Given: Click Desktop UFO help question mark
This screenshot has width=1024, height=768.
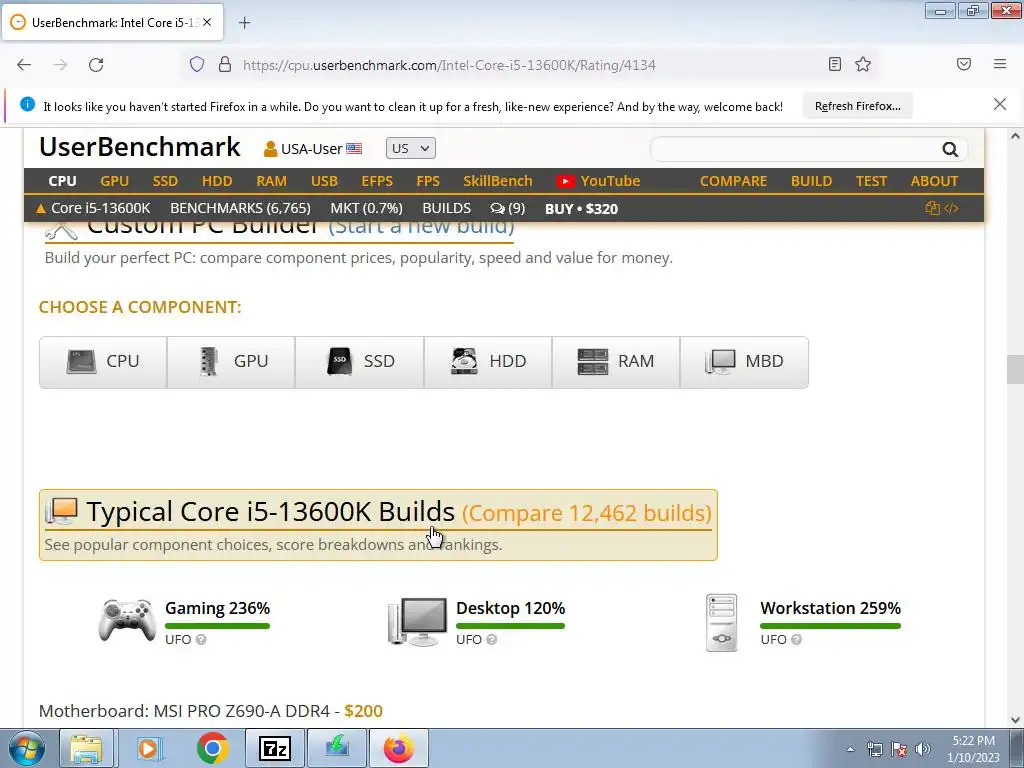Looking at the screenshot, I should point(492,639).
